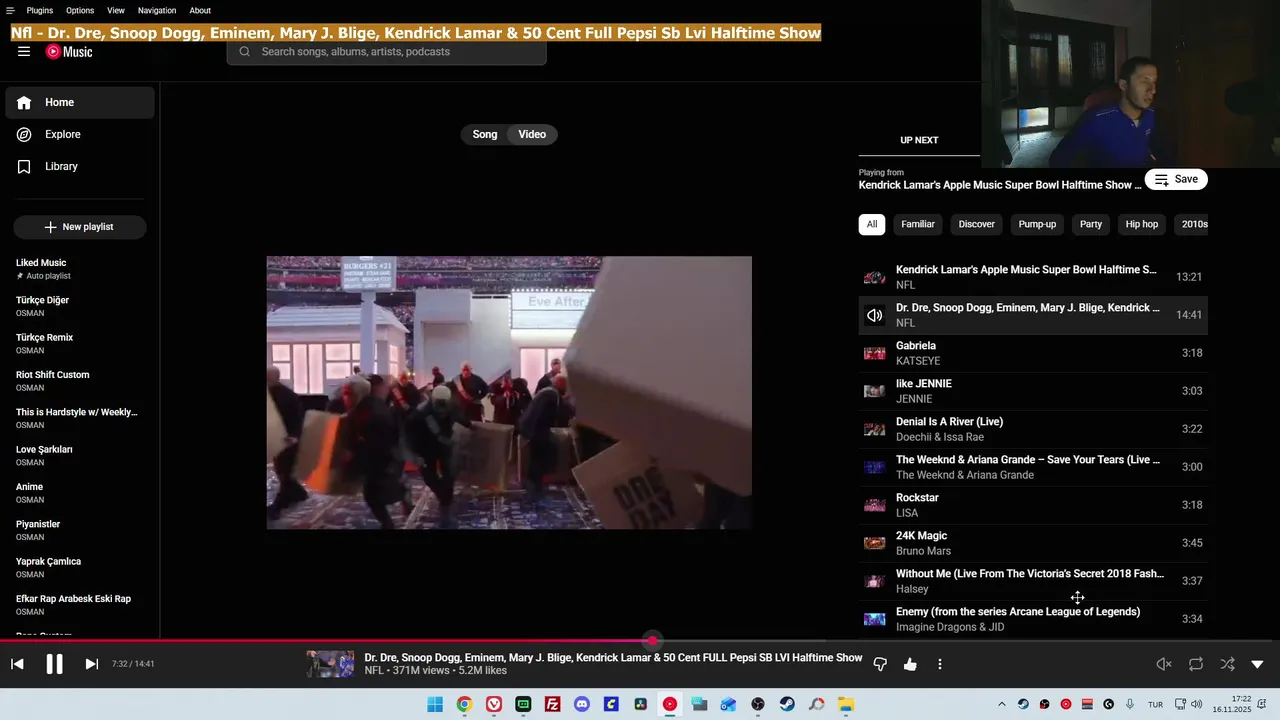
Task: Open Discord from taskbar
Action: pos(582,704)
